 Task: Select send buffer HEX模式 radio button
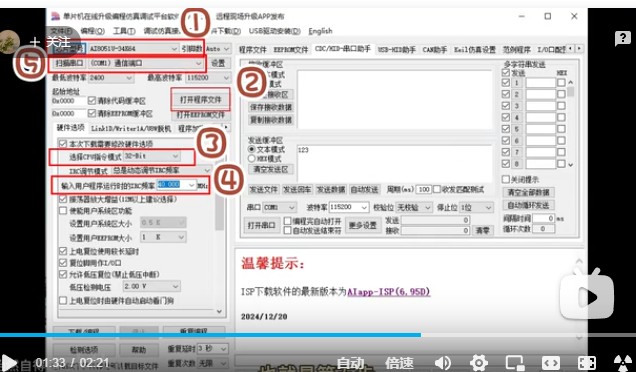click(x=251, y=158)
